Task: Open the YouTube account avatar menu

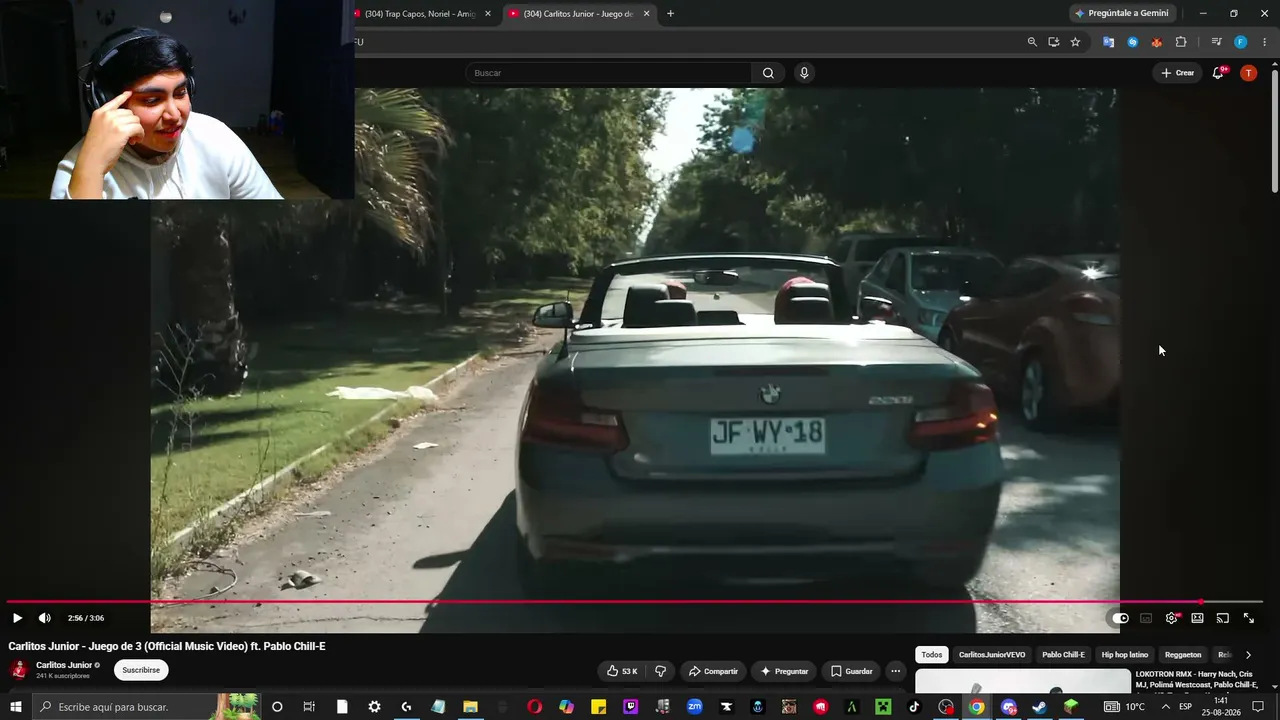Action: click(1248, 73)
